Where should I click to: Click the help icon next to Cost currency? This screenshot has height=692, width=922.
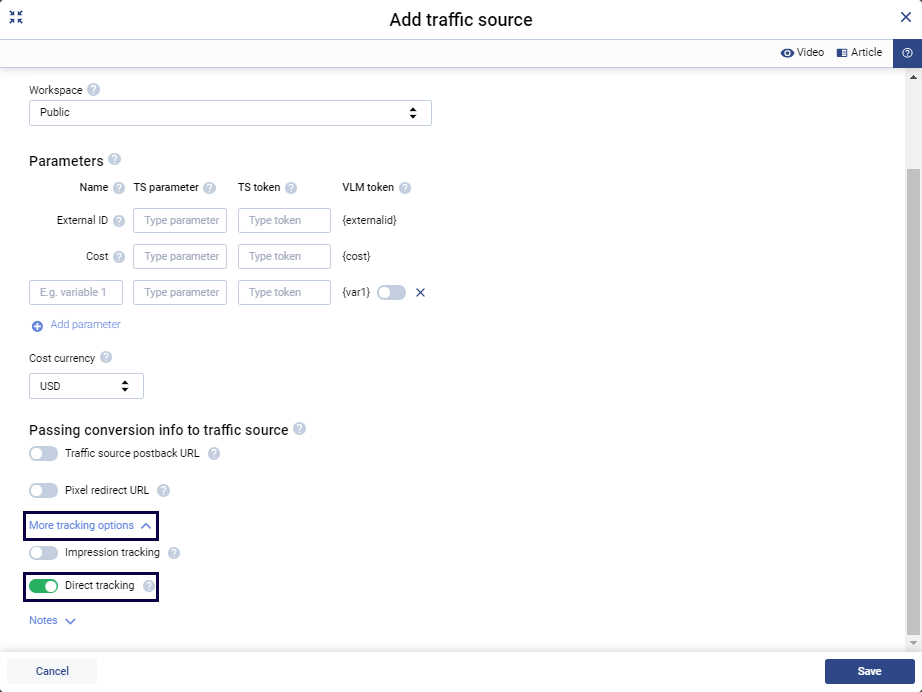click(x=106, y=357)
